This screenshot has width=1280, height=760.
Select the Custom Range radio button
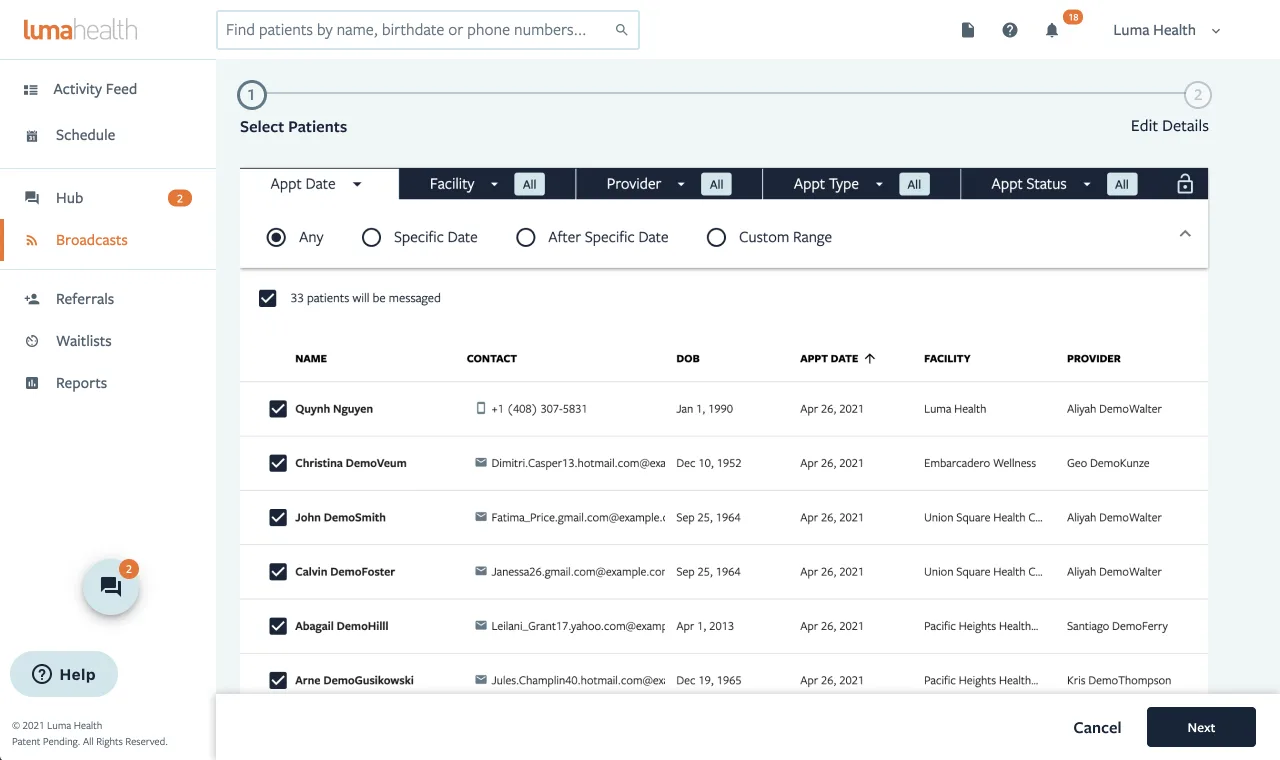[716, 237]
